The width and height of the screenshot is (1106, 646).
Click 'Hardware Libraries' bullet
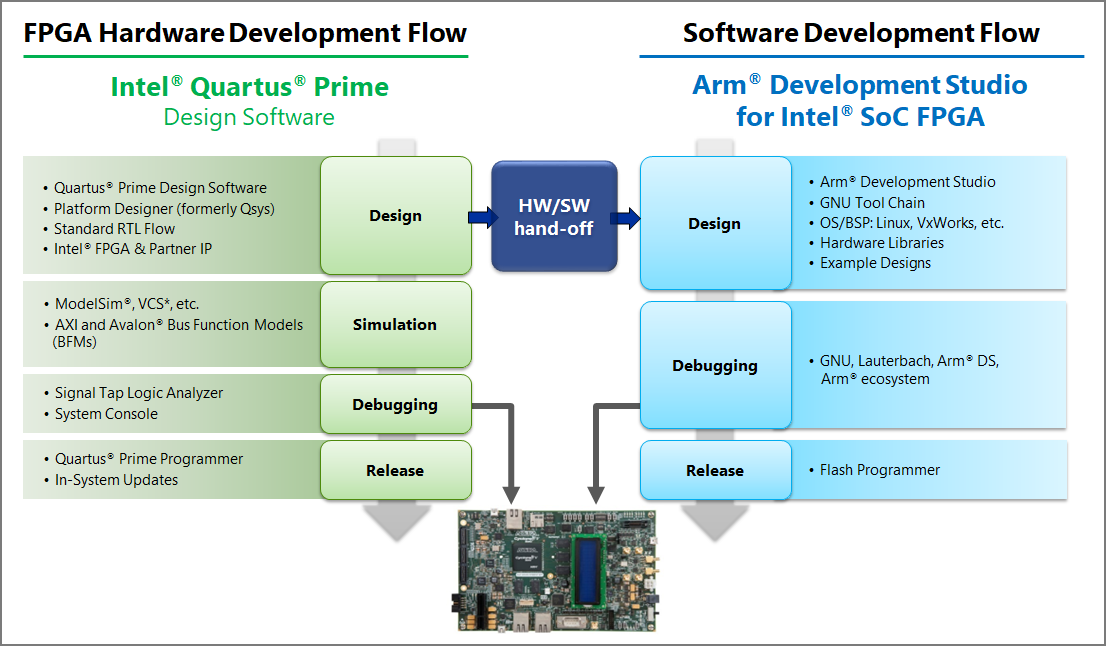point(882,243)
